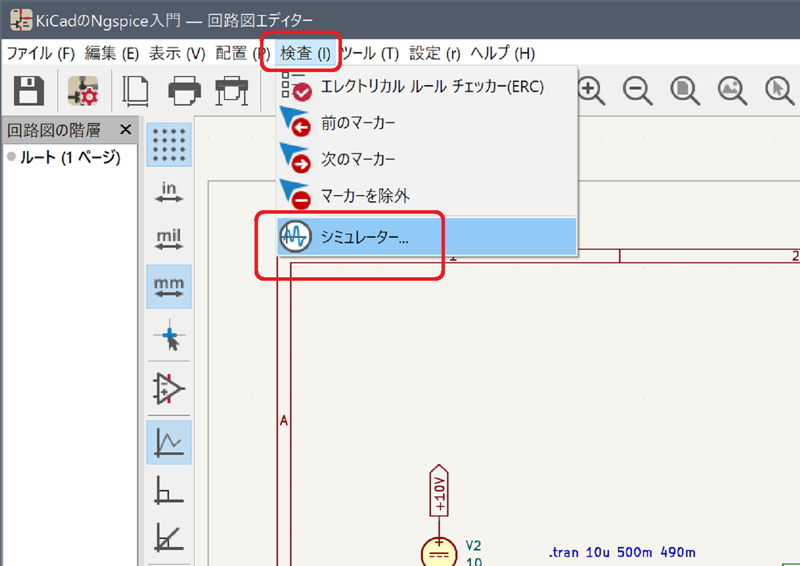Viewport: 800px width, 566px height.
Task: Open the ファイル (F) menu
Action: pyautogui.click(x=40, y=53)
